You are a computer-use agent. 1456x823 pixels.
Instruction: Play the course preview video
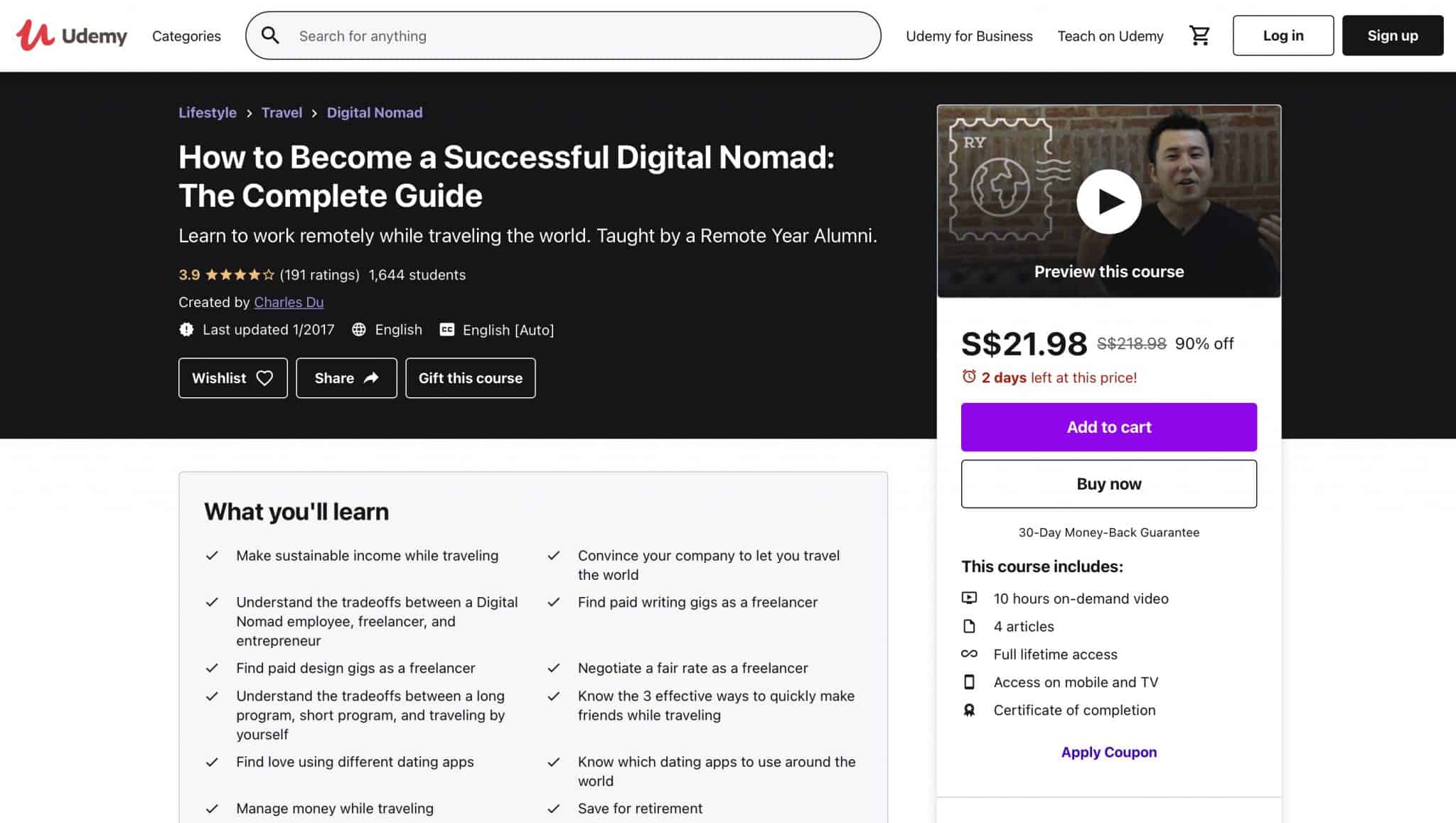point(1108,202)
